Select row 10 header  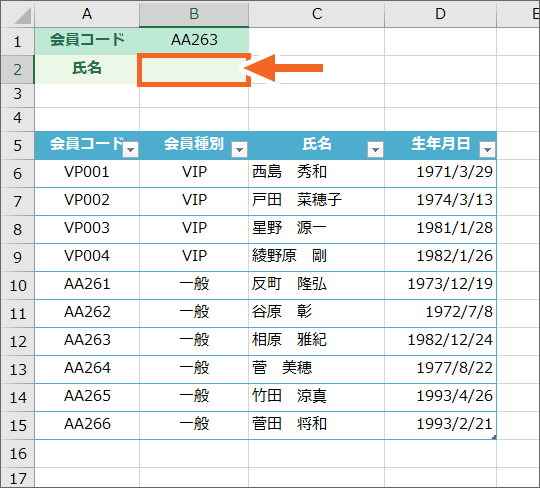click(x=17, y=285)
